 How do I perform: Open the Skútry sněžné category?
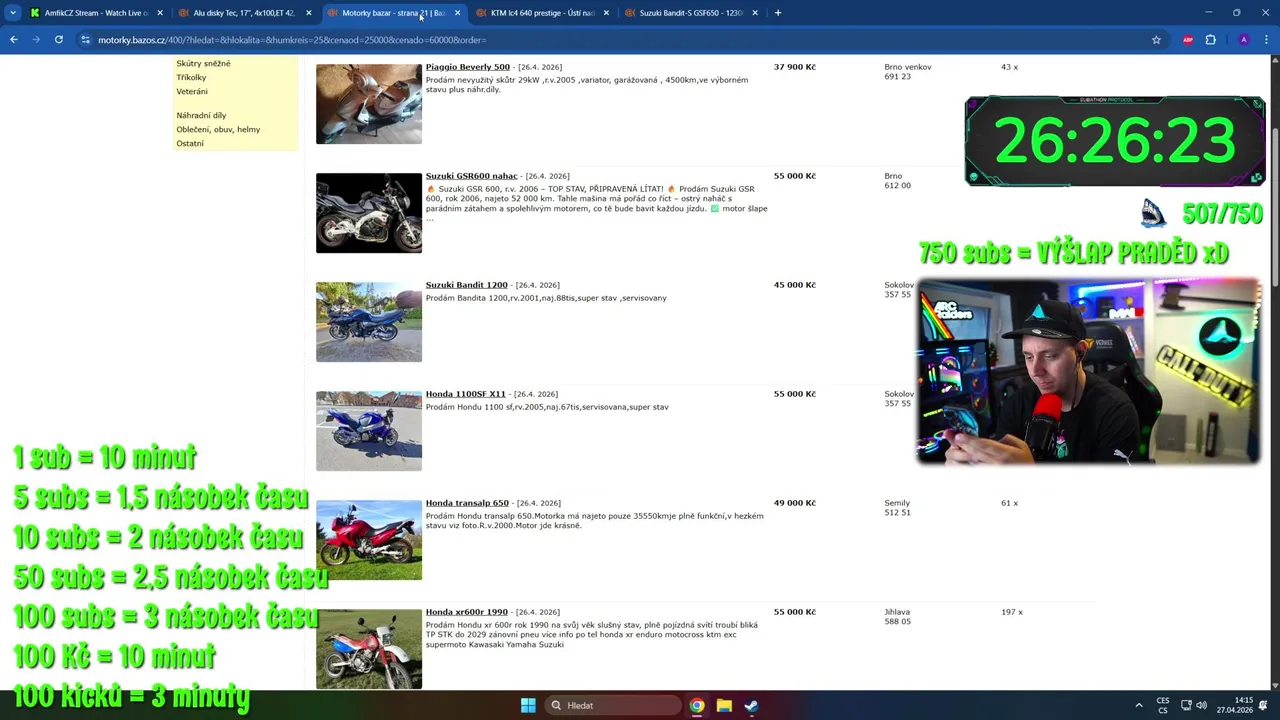click(203, 63)
